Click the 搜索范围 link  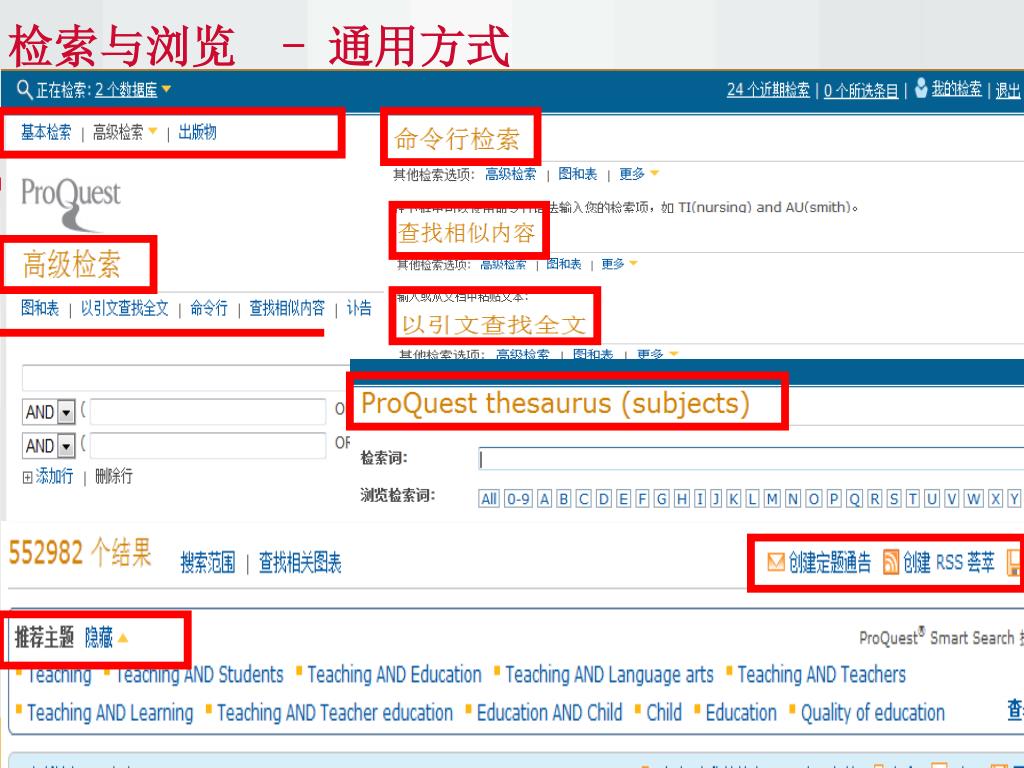click(x=208, y=562)
